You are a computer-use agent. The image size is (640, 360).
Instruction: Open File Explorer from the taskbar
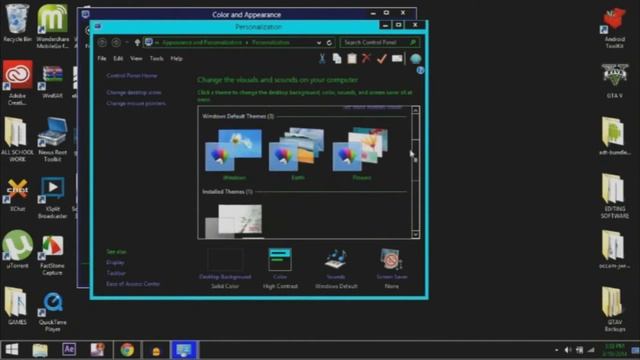click(x=40, y=350)
